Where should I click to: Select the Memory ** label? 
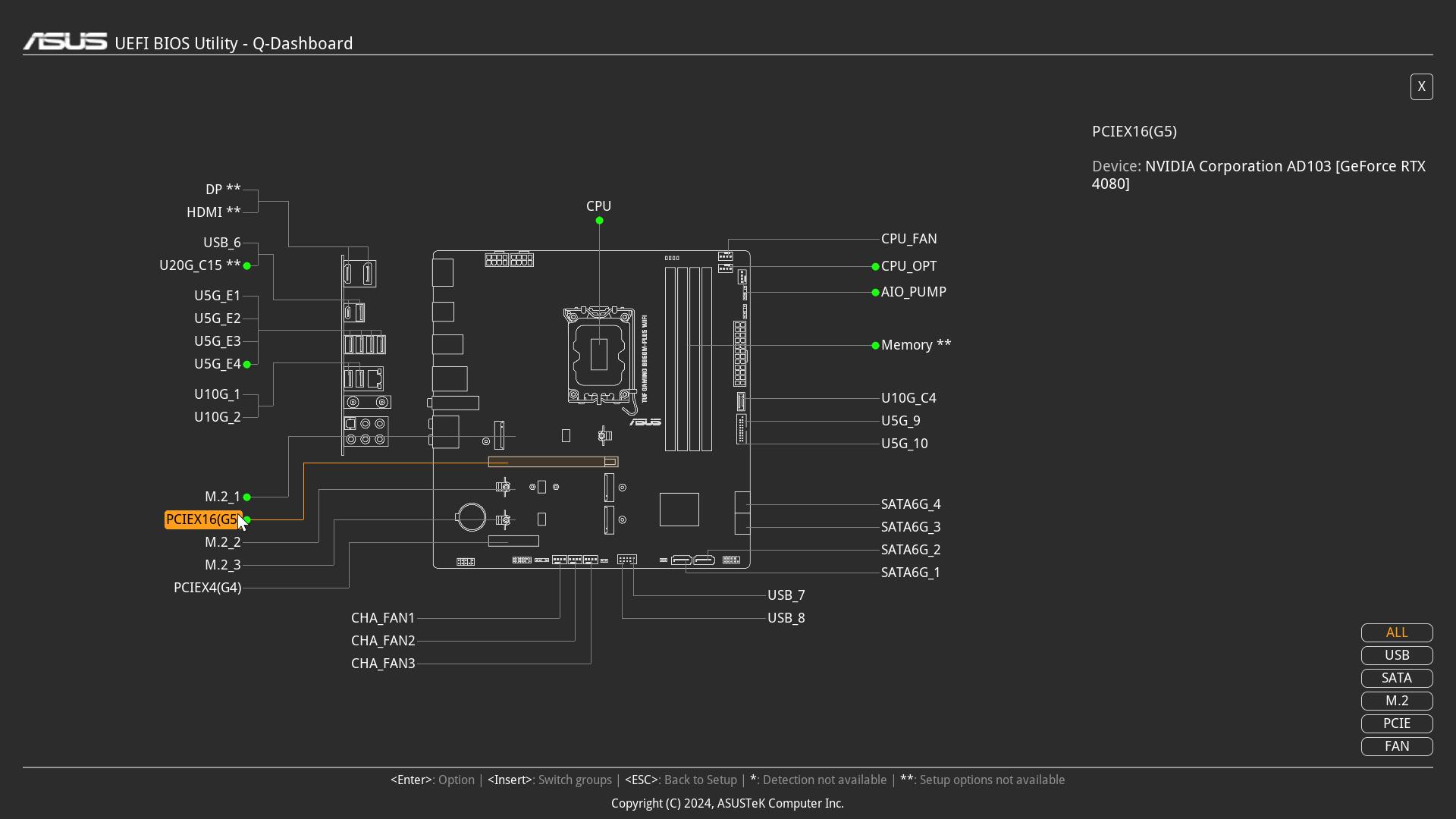[x=916, y=345]
